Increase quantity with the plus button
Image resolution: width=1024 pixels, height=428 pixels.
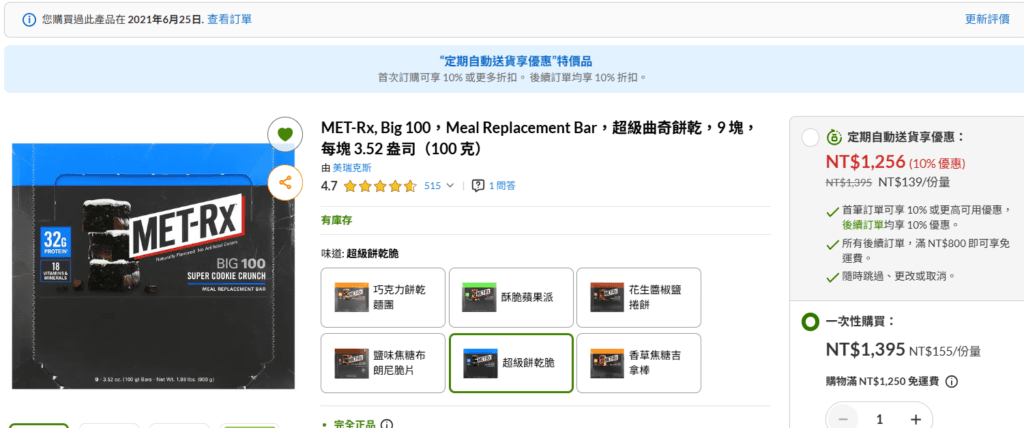pyautogui.click(x=915, y=418)
